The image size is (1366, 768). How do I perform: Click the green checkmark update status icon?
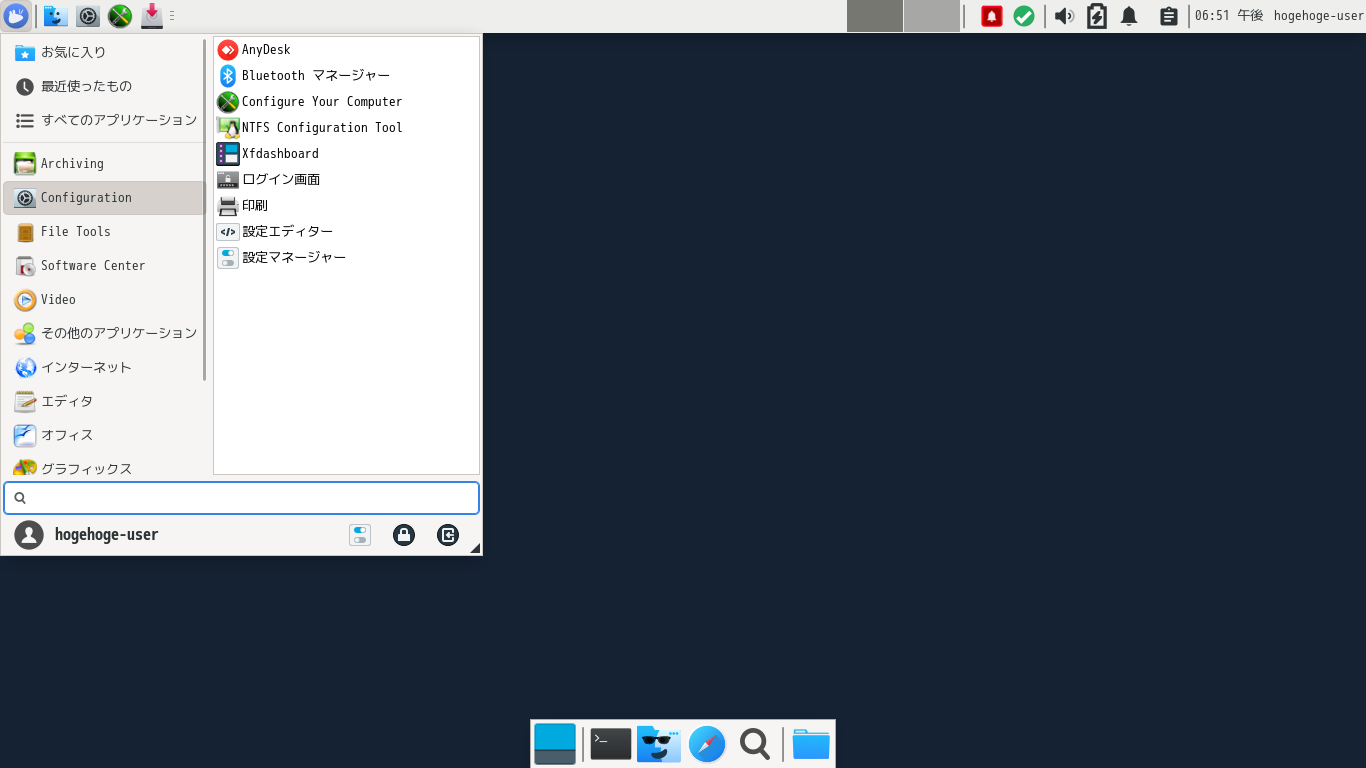[1024, 16]
